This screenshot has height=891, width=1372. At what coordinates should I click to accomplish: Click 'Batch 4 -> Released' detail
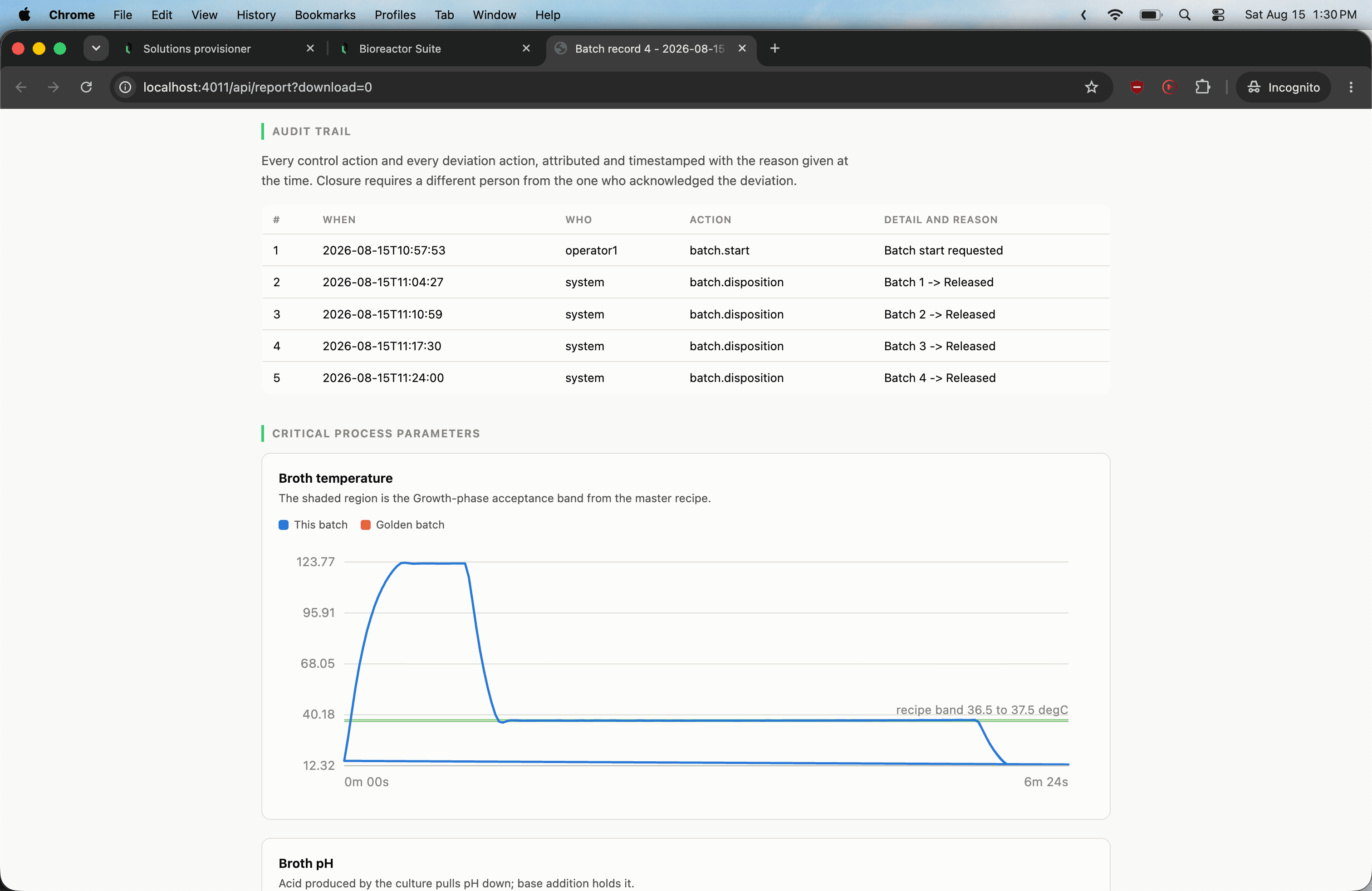pos(940,377)
